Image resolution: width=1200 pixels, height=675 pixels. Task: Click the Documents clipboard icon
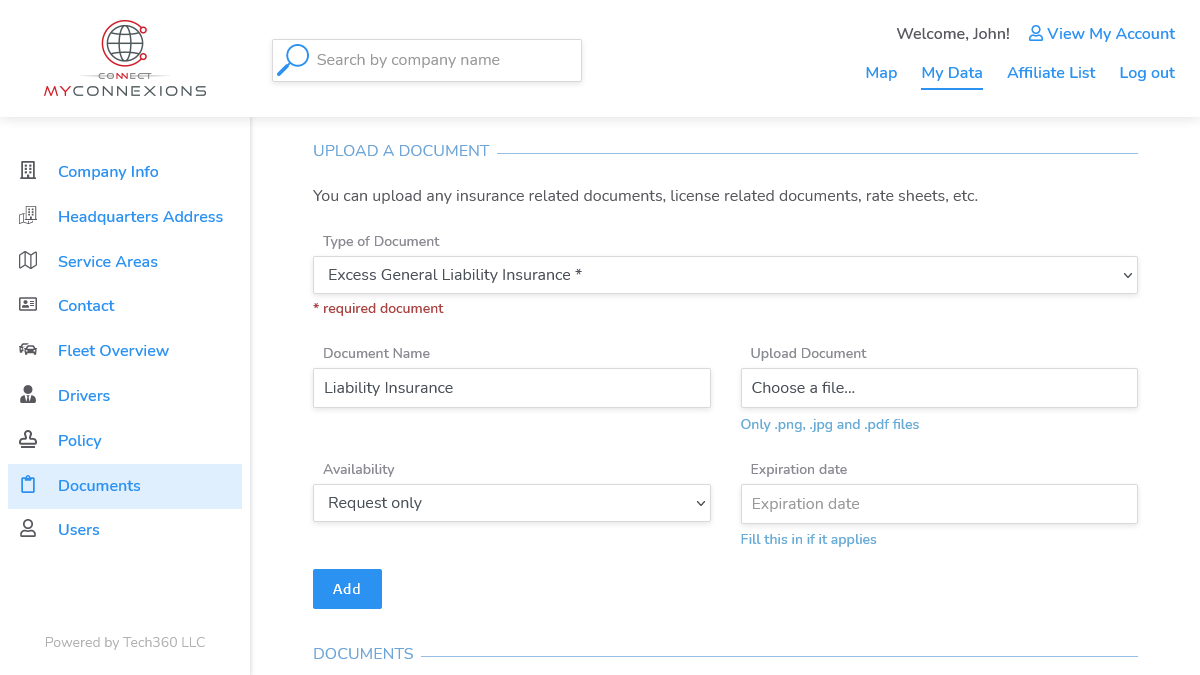coord(28,485)
